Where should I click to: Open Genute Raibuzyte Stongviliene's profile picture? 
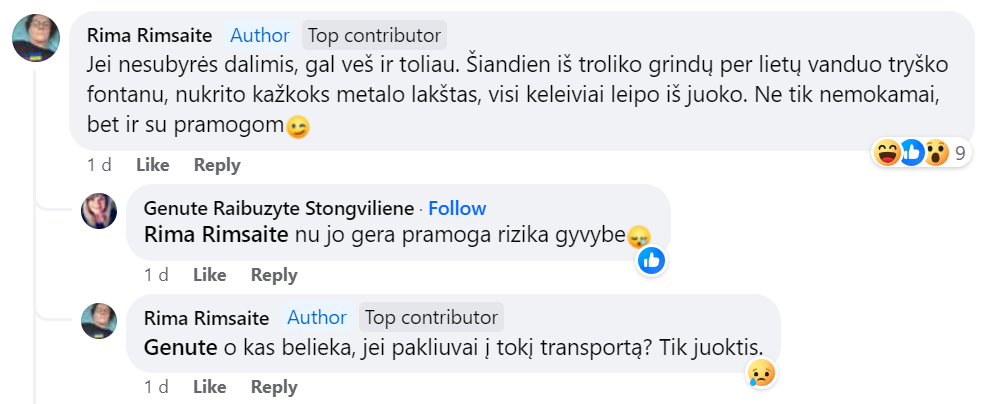pos(100,210)
